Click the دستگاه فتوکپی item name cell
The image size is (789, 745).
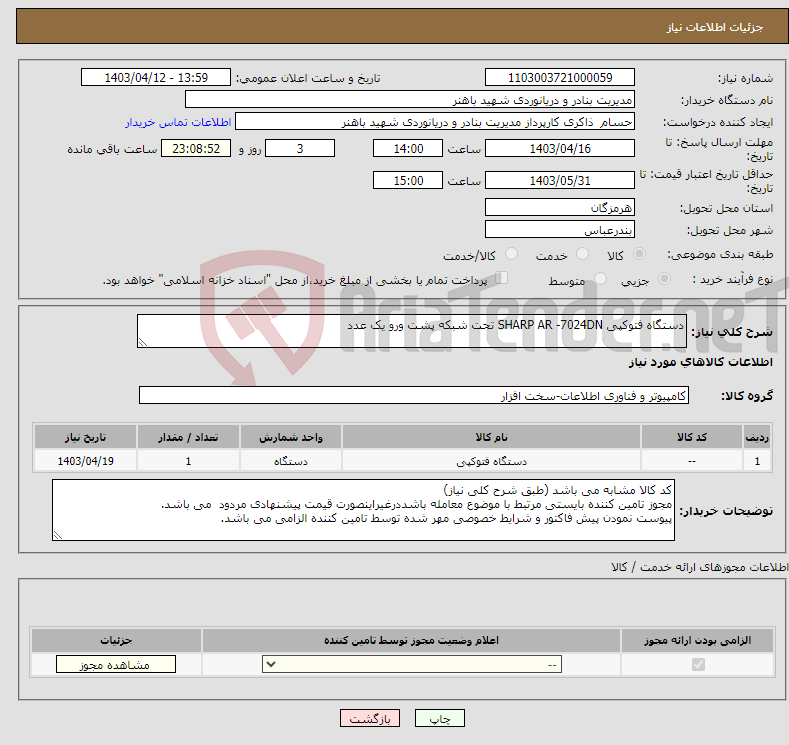click(492, 461)
